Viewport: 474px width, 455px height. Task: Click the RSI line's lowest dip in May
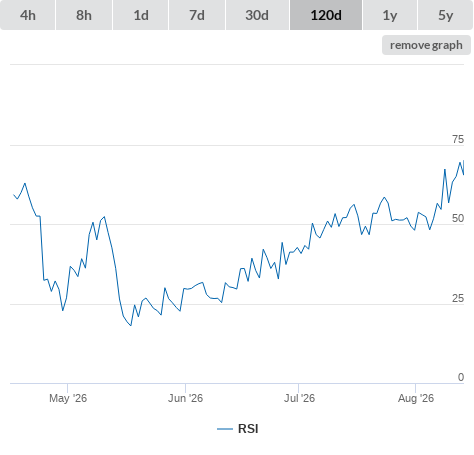pyautogui.click(x=131, y=325)
